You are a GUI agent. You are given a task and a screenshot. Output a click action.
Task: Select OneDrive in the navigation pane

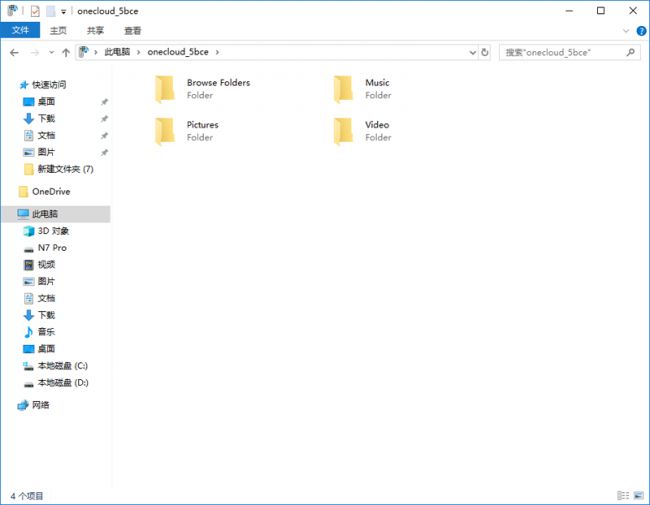51,191
